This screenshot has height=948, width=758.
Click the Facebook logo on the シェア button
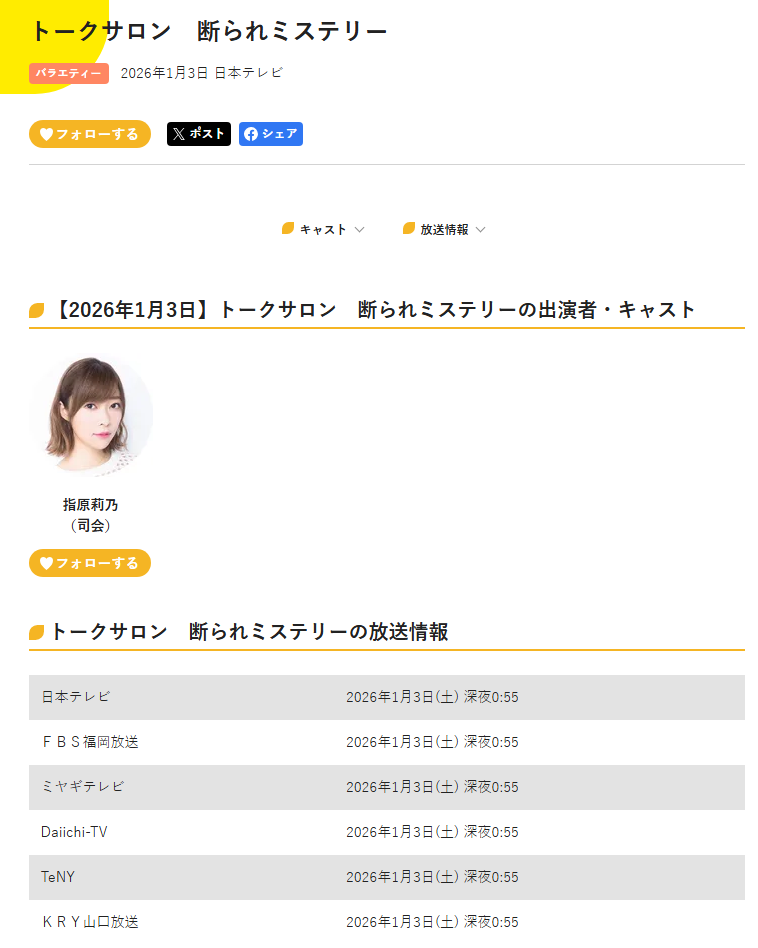coord(251,134)
